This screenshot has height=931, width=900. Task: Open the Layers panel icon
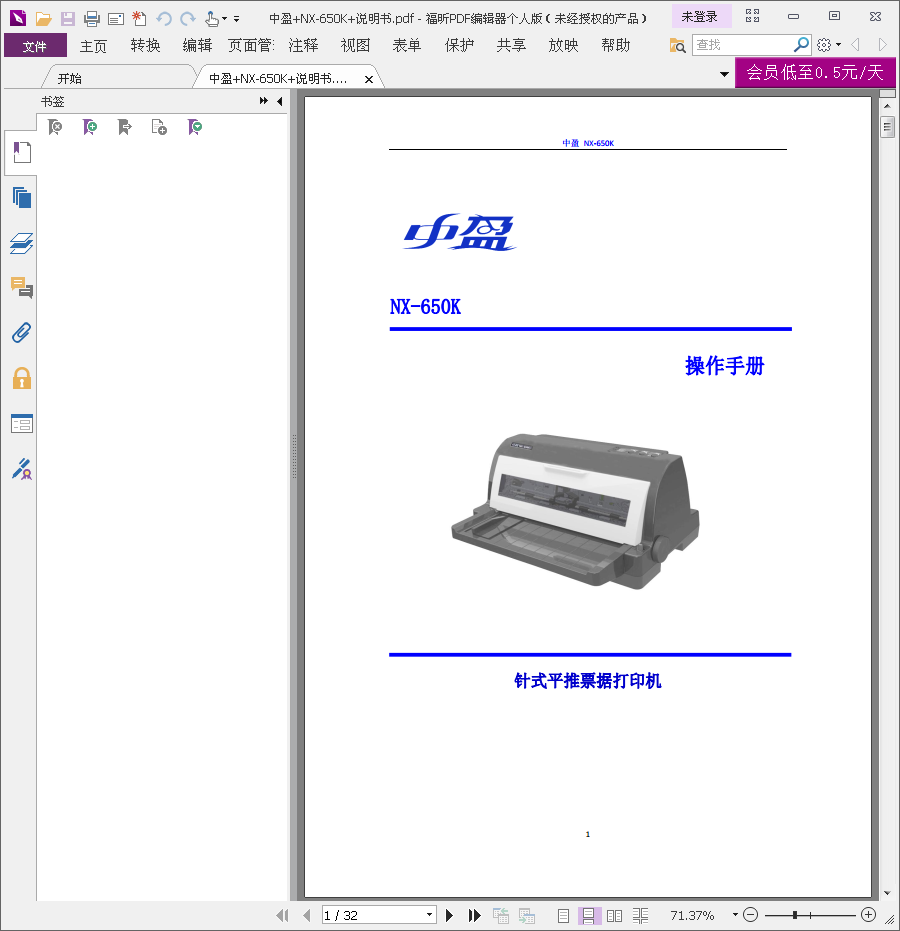click(x=21, y=243)
